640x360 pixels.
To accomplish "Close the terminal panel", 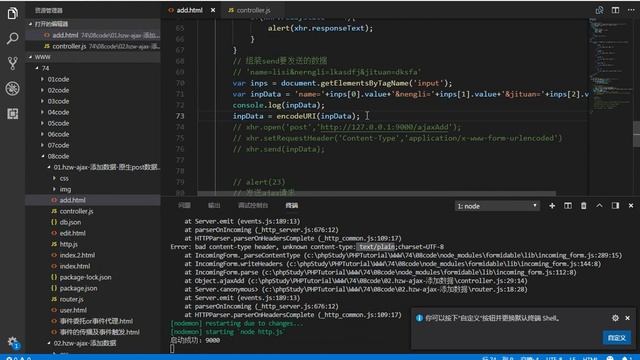I will point(631,206).
